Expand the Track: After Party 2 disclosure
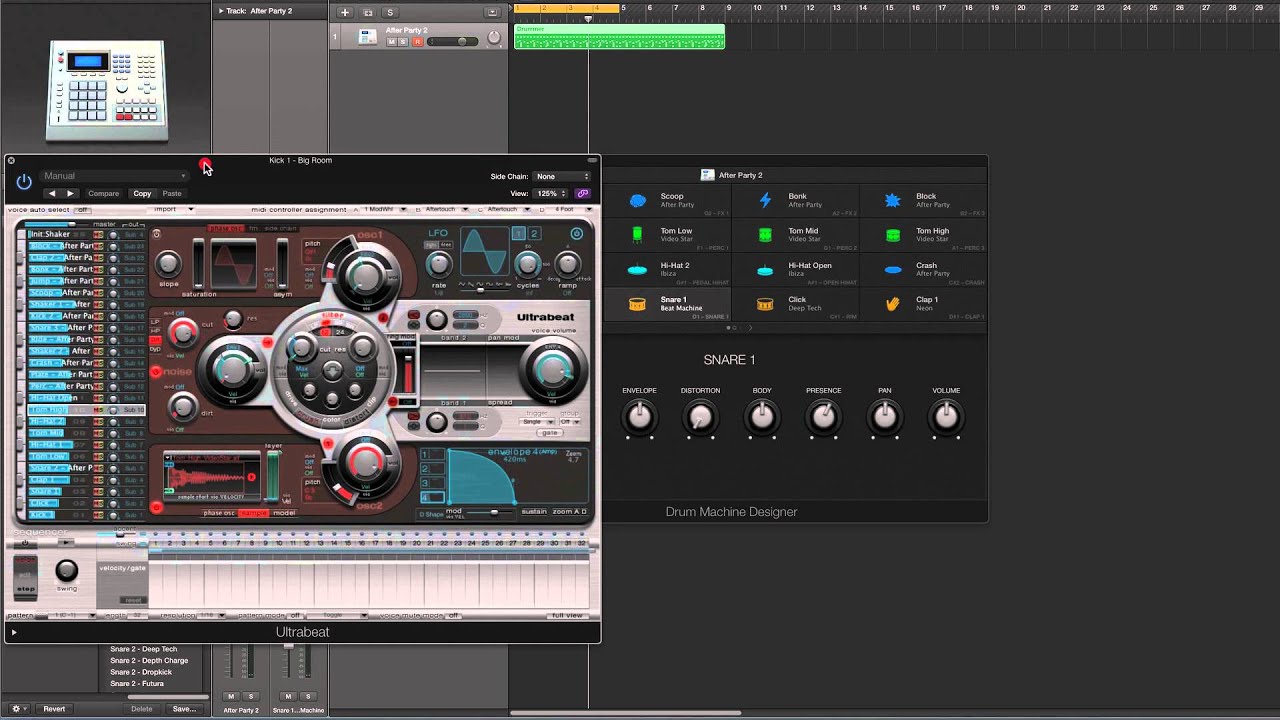 point(221,11)
